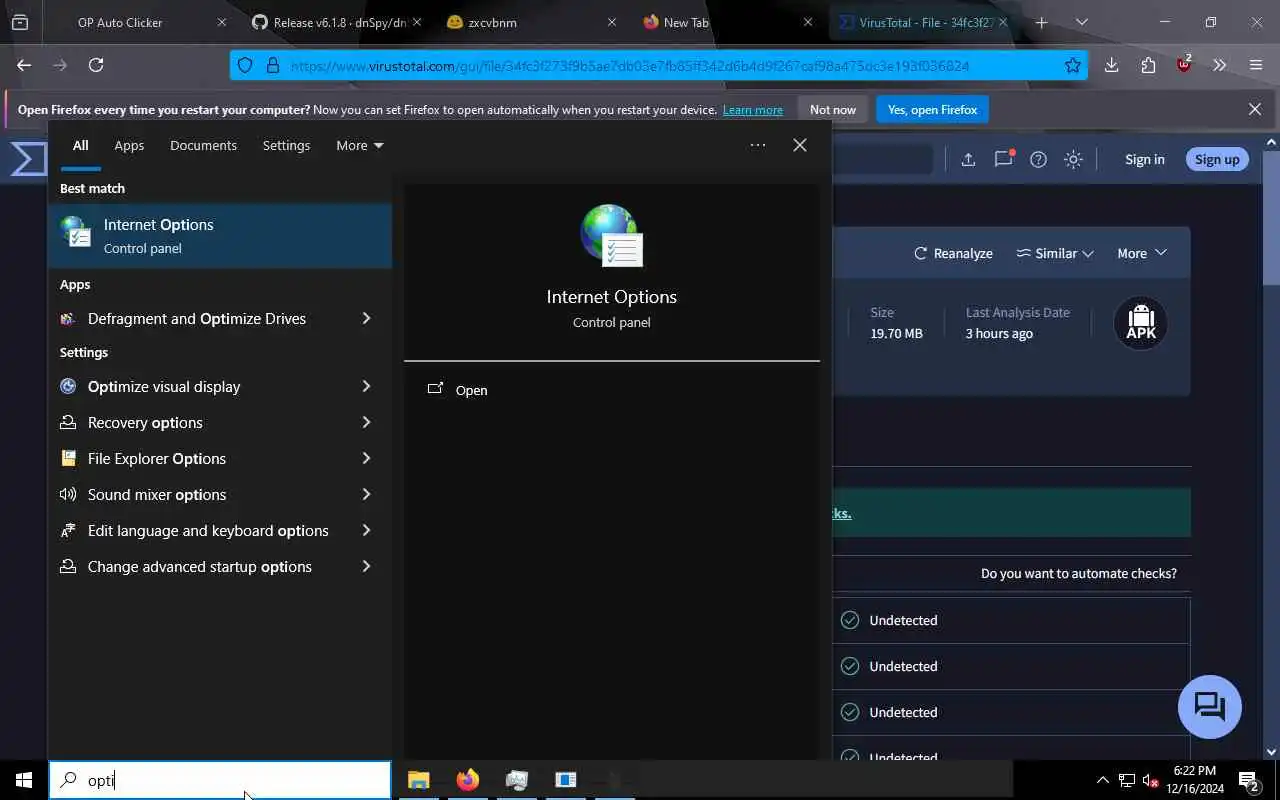The image size is (1280, 800).
Task: Open the VirusTotal chat widget
Action: 1210,707
